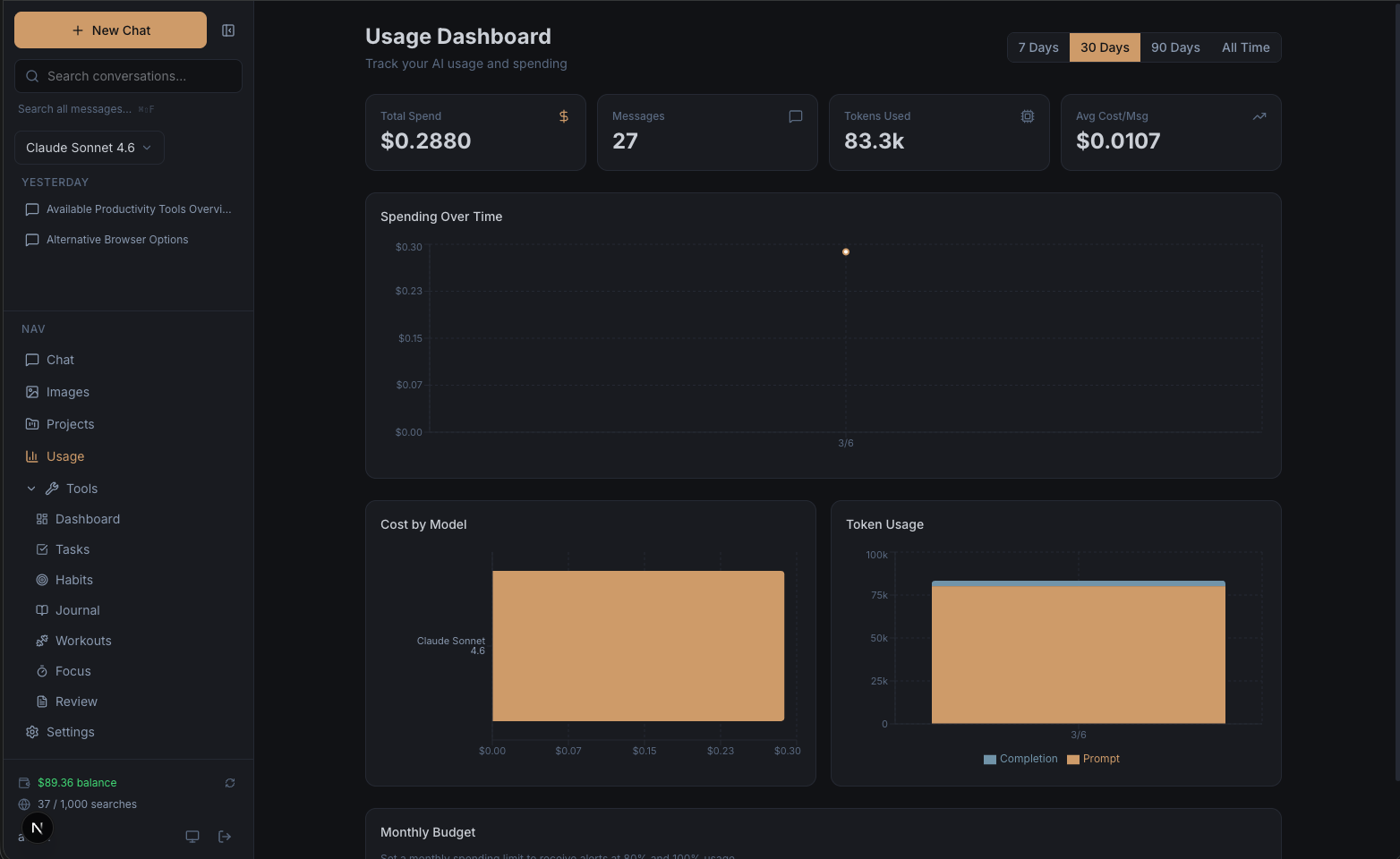Start a New Chat

coord(109,30)
